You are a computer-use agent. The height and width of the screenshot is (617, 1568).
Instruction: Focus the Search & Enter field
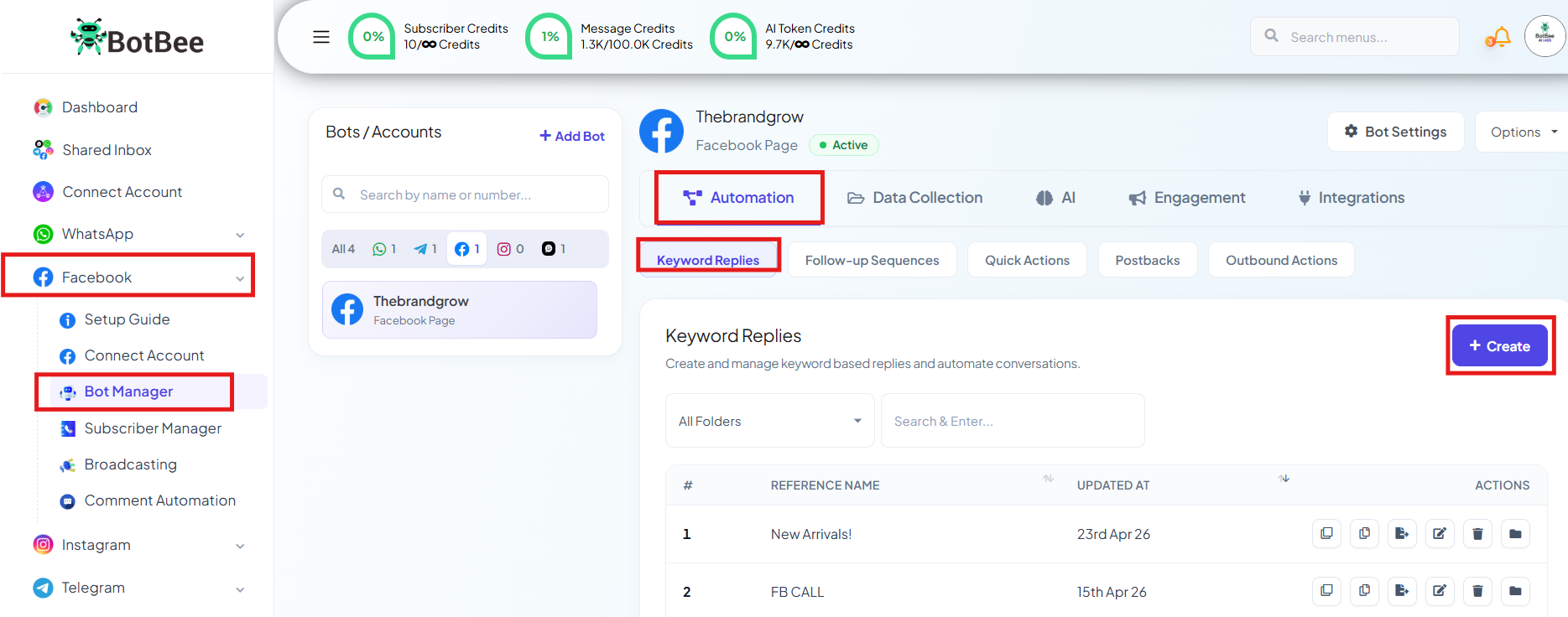pyautogui.click(x=1013, y=421)
